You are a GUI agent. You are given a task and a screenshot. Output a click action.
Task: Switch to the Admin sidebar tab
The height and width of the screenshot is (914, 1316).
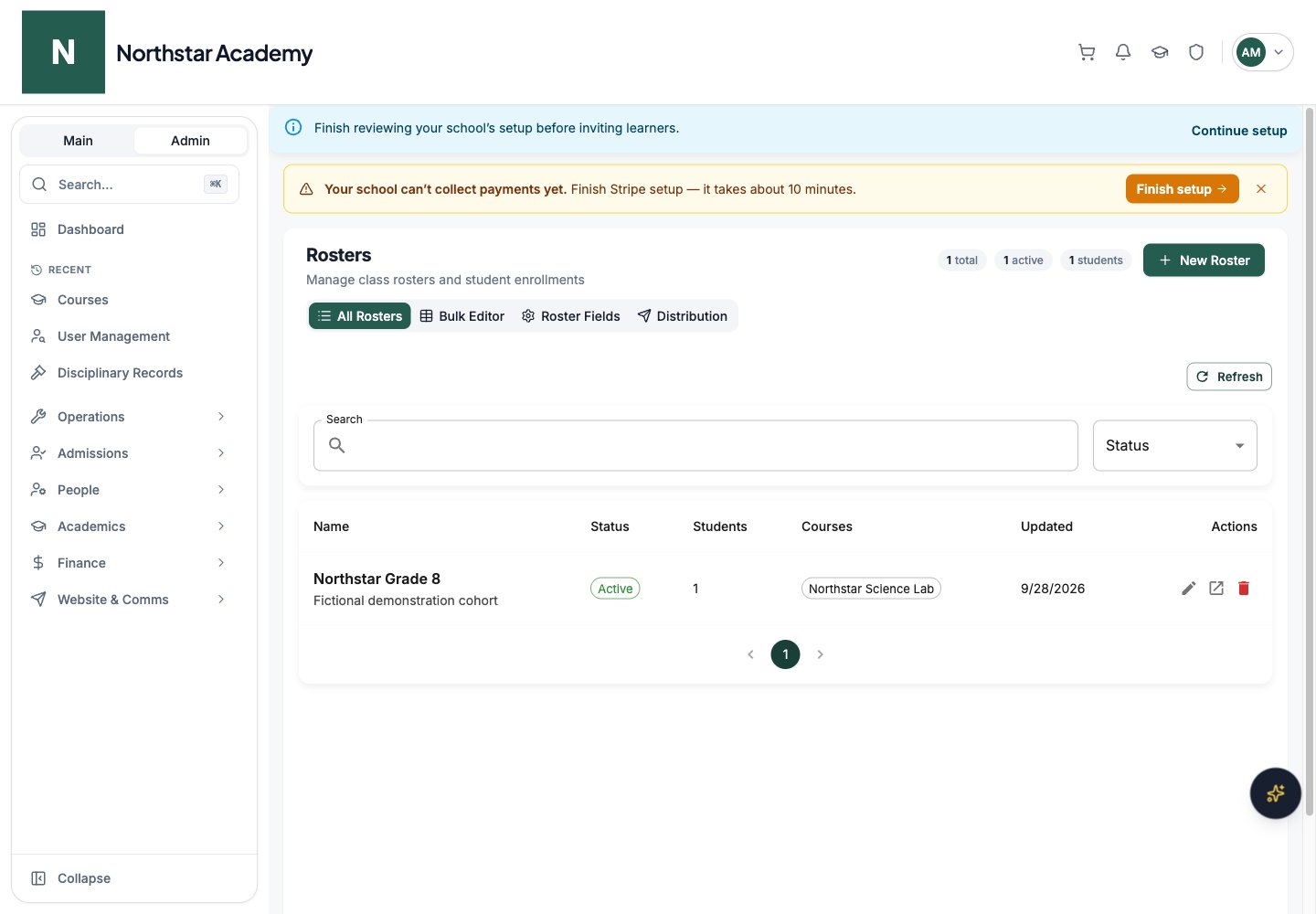click(x=190, y=141)
